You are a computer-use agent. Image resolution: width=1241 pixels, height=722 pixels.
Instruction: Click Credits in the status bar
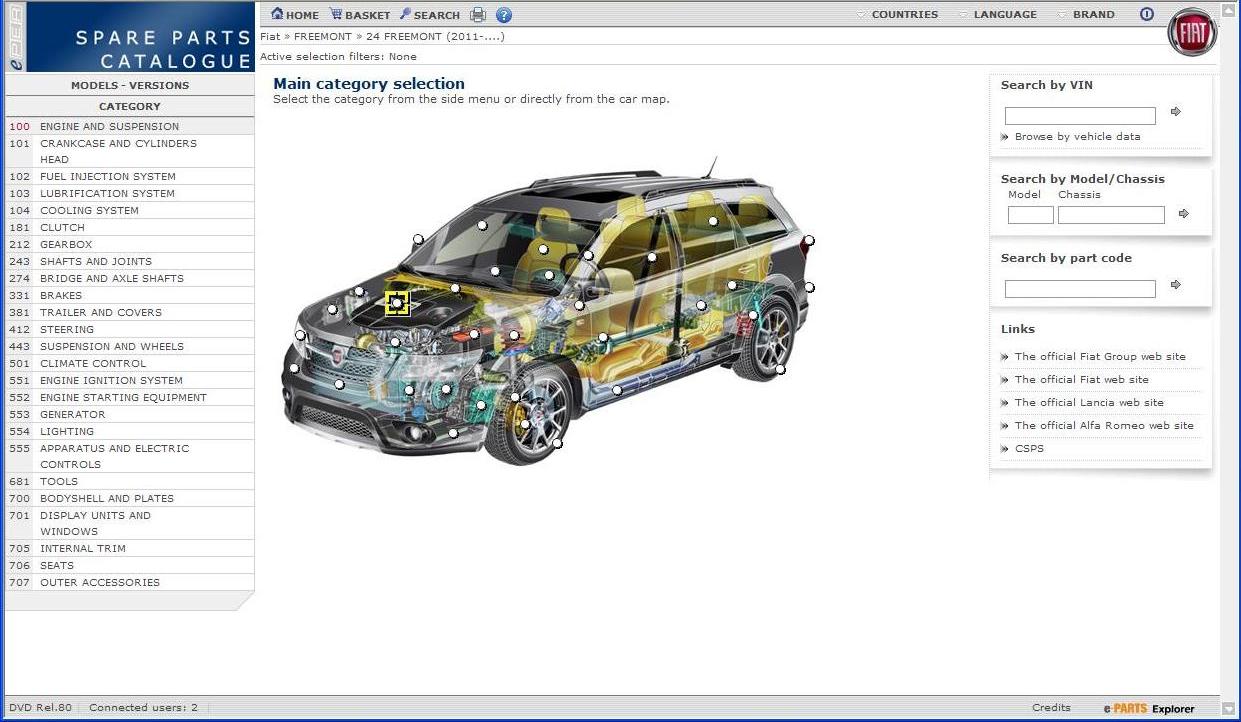tap(1051, 708)
